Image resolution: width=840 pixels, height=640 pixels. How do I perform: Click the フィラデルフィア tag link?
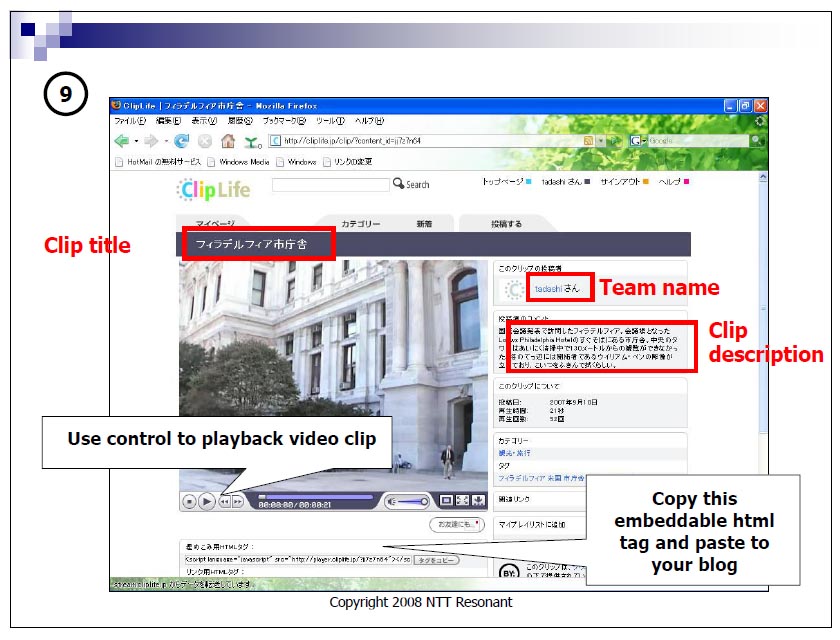(522, 478)
